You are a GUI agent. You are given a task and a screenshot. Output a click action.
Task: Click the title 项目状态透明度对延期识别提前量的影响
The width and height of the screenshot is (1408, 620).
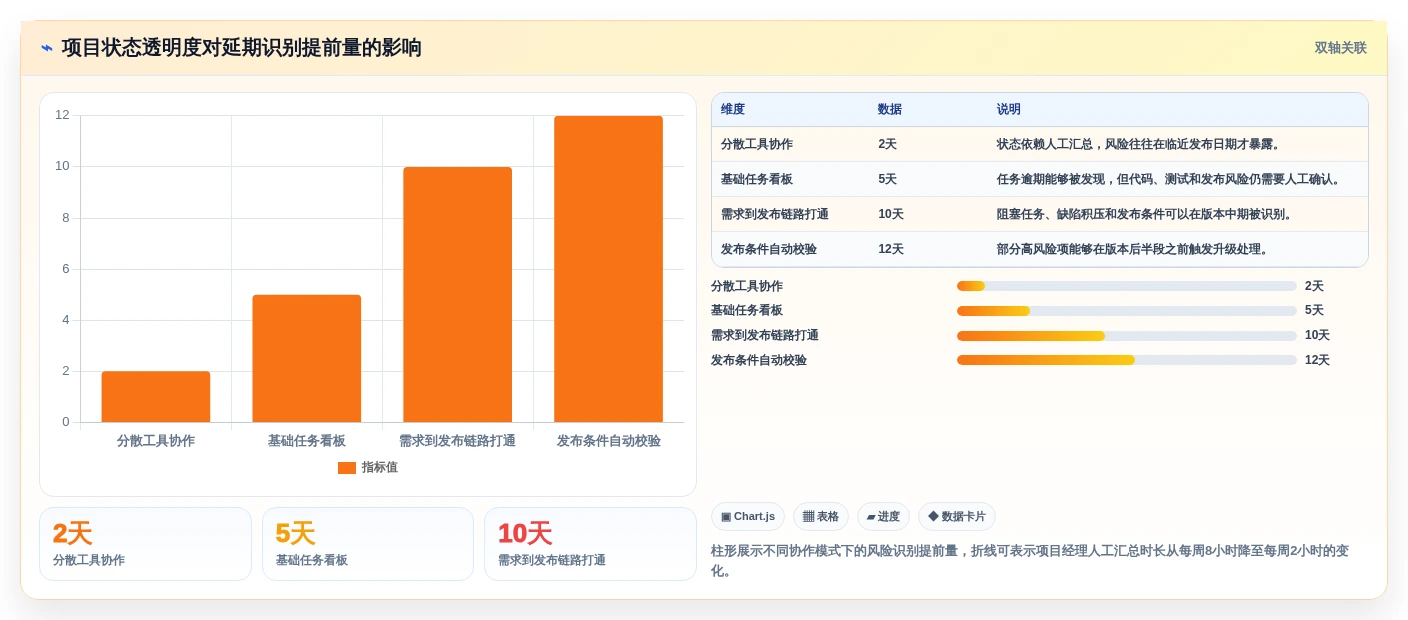click(x=241, y=48)
